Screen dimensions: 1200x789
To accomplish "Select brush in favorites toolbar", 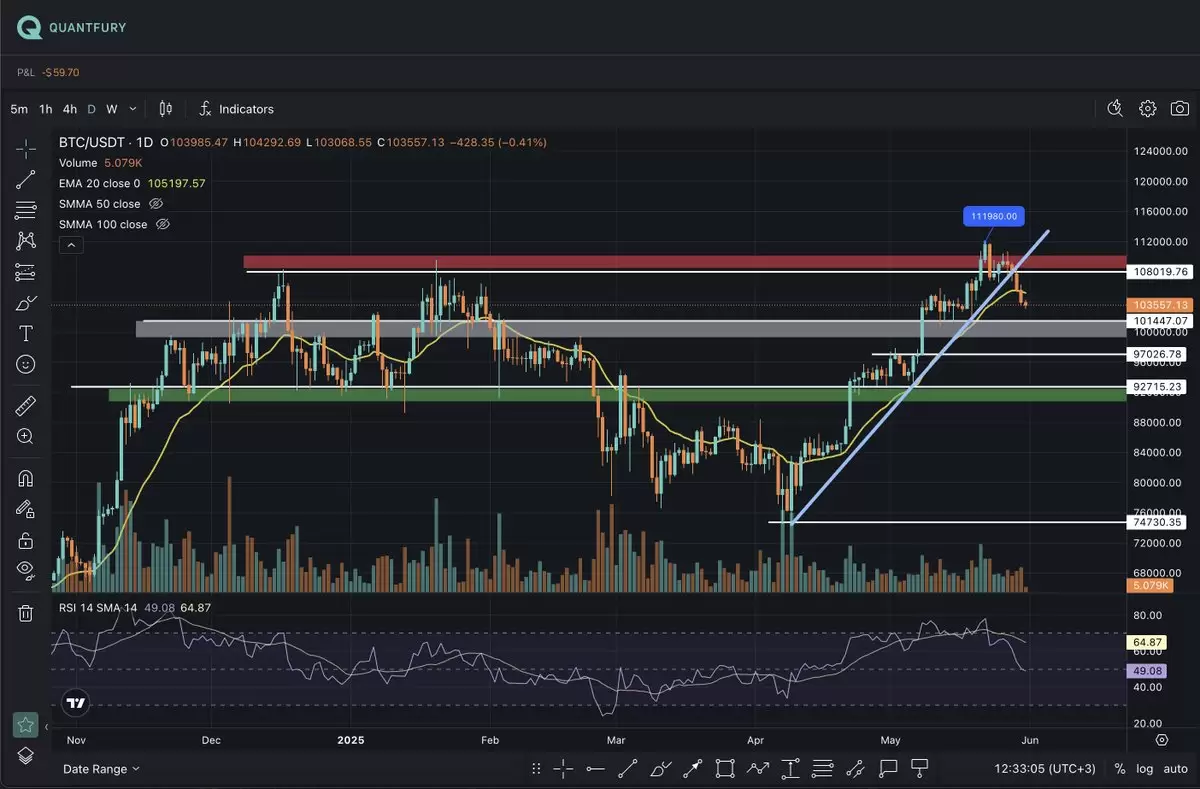I will [x=660, y=768].
